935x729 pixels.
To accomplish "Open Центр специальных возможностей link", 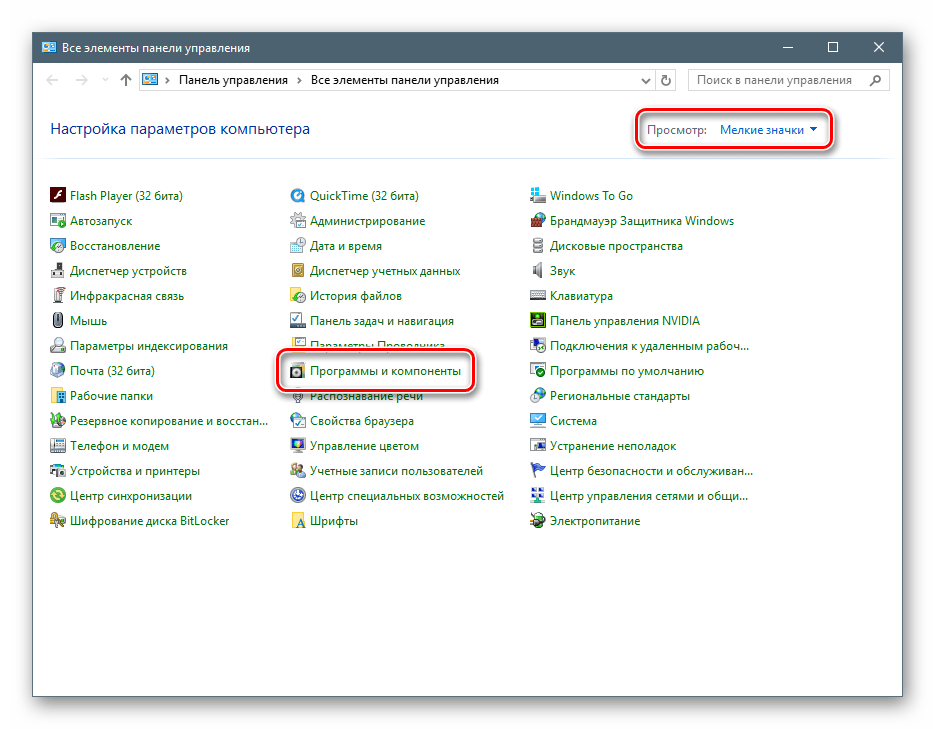I will click(407, 496).
